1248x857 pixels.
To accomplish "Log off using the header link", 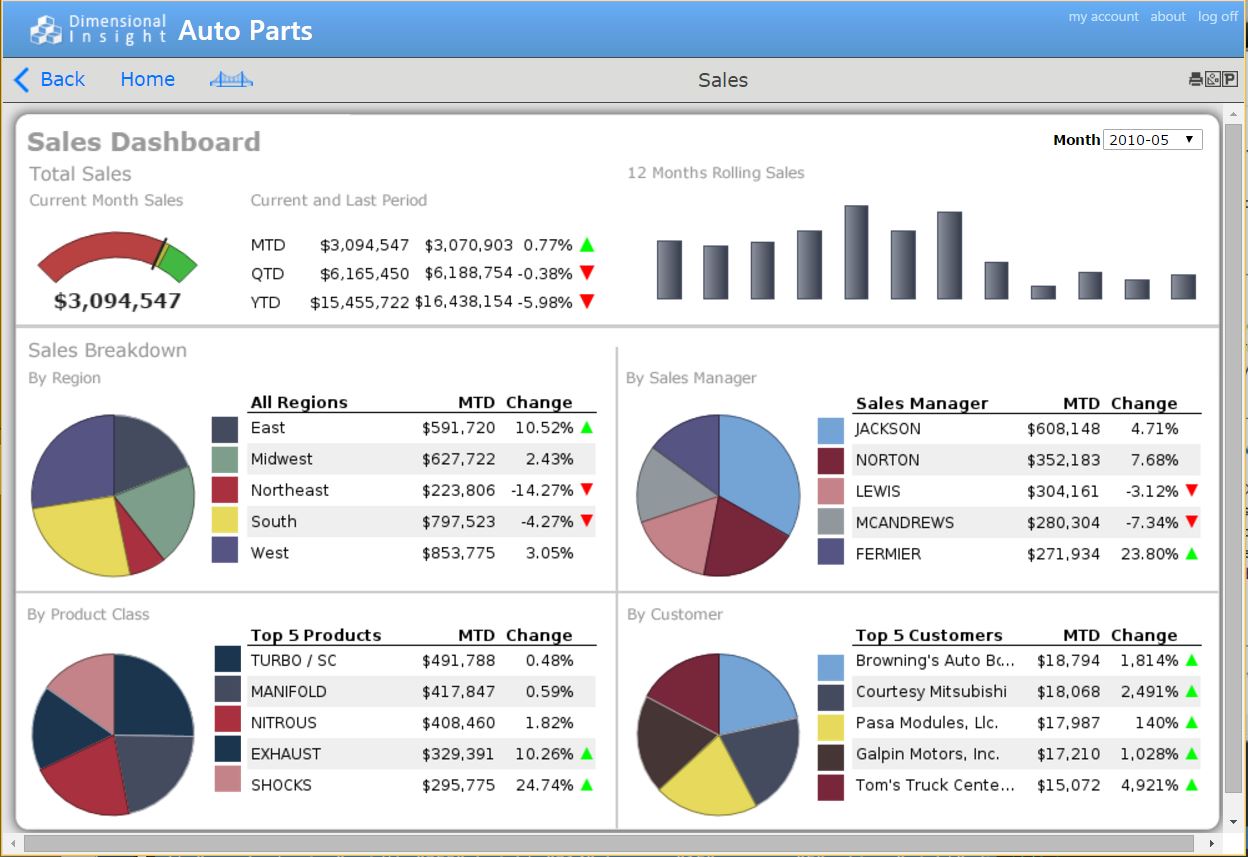I will pyautogui.click(x=1217, y=17).
